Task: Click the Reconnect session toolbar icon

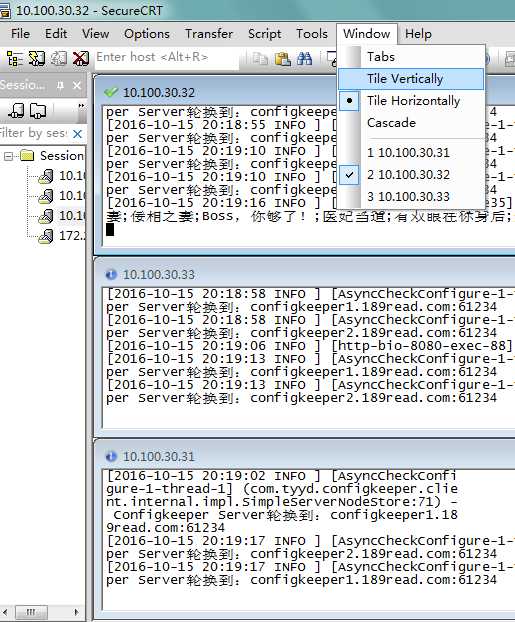Action: 59,58
